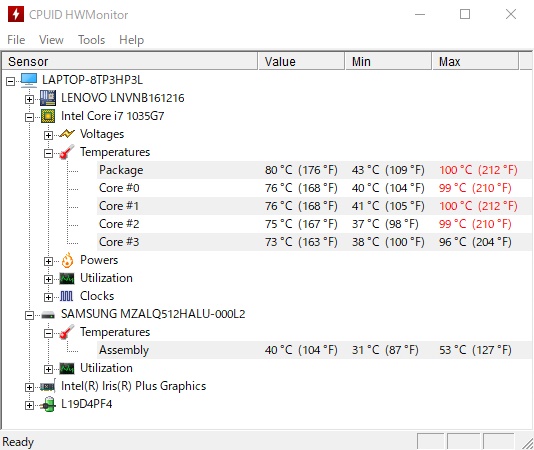534x450 pixels.
Task: Click the Samsung SSD drive icon
Action: click(48, 315)
